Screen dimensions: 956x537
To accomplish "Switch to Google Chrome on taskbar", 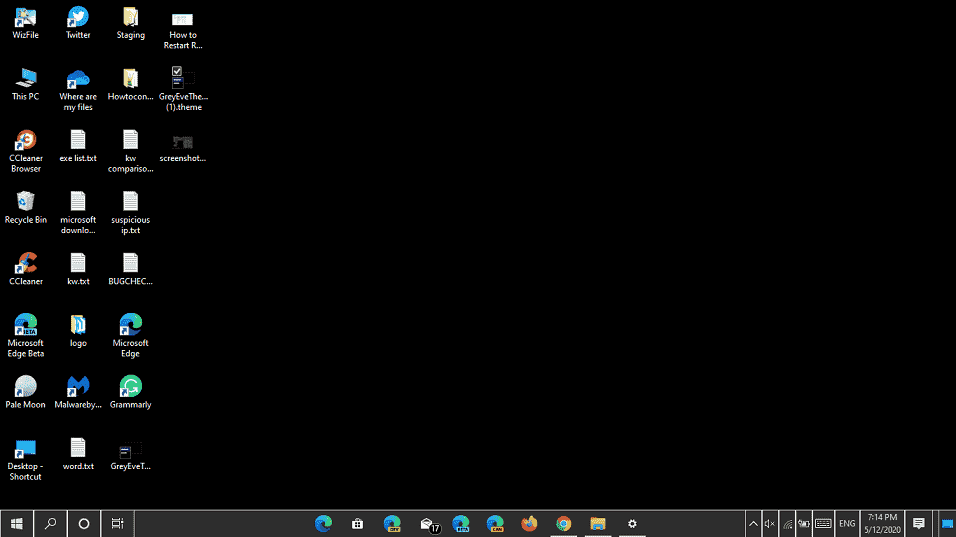I will pos(563,524).
